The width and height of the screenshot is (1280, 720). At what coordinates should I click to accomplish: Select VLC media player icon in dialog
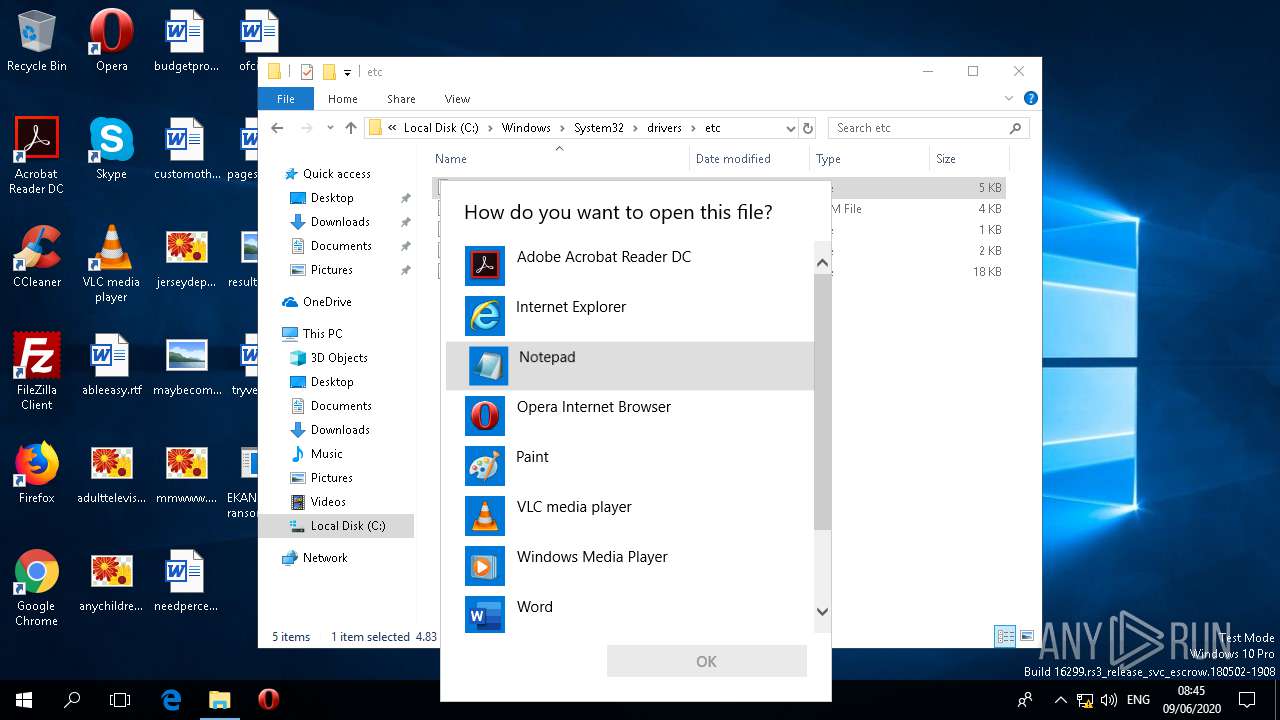click(485, 516)
